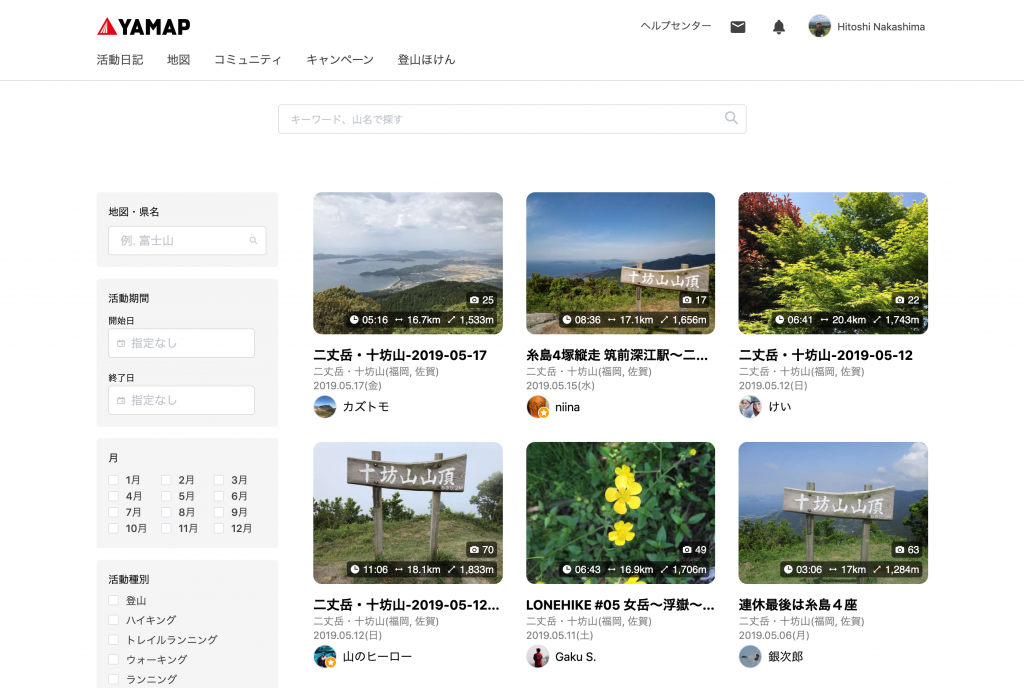Open the mail envelope icon
Viewport: 1024px width, 688px height.
coord(738,27)
